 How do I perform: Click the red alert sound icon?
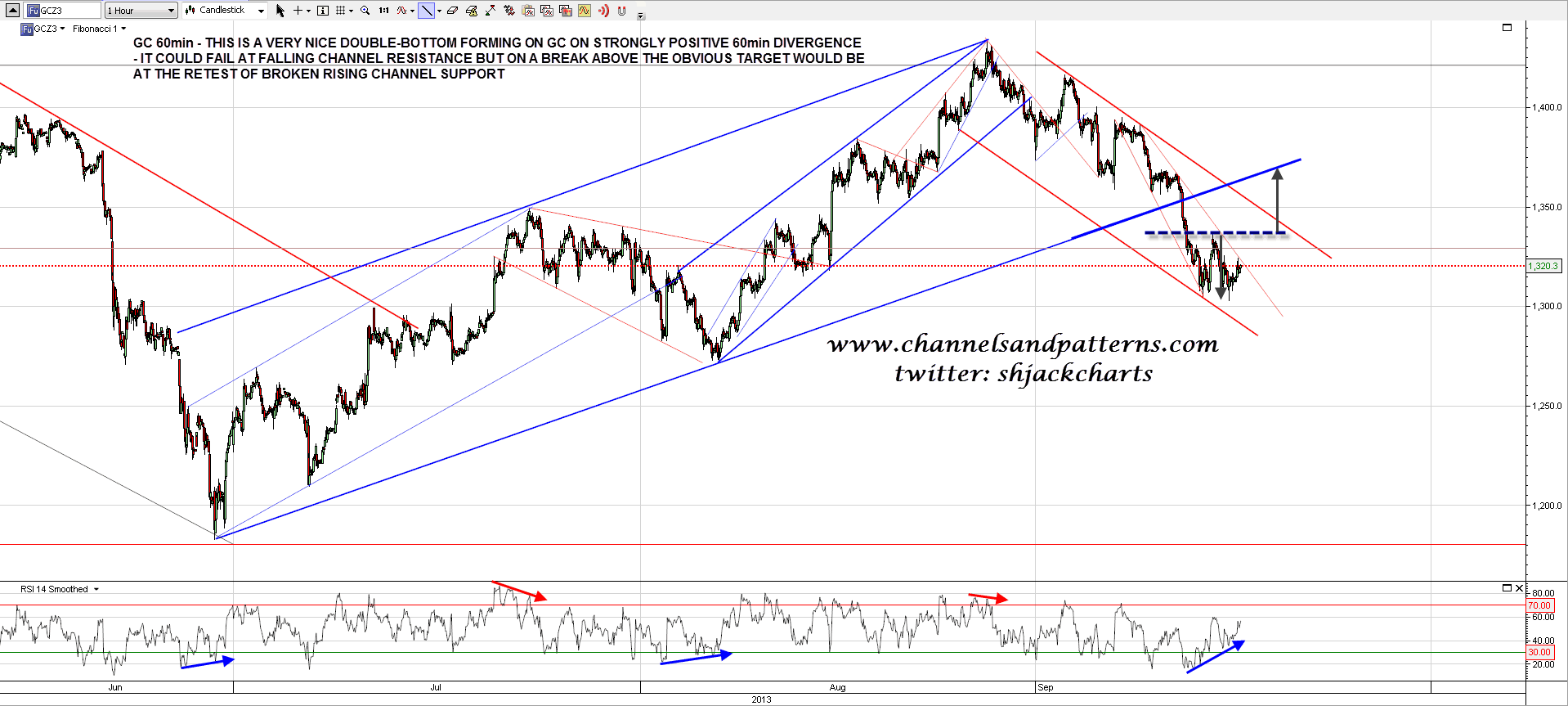click(603, 11)
